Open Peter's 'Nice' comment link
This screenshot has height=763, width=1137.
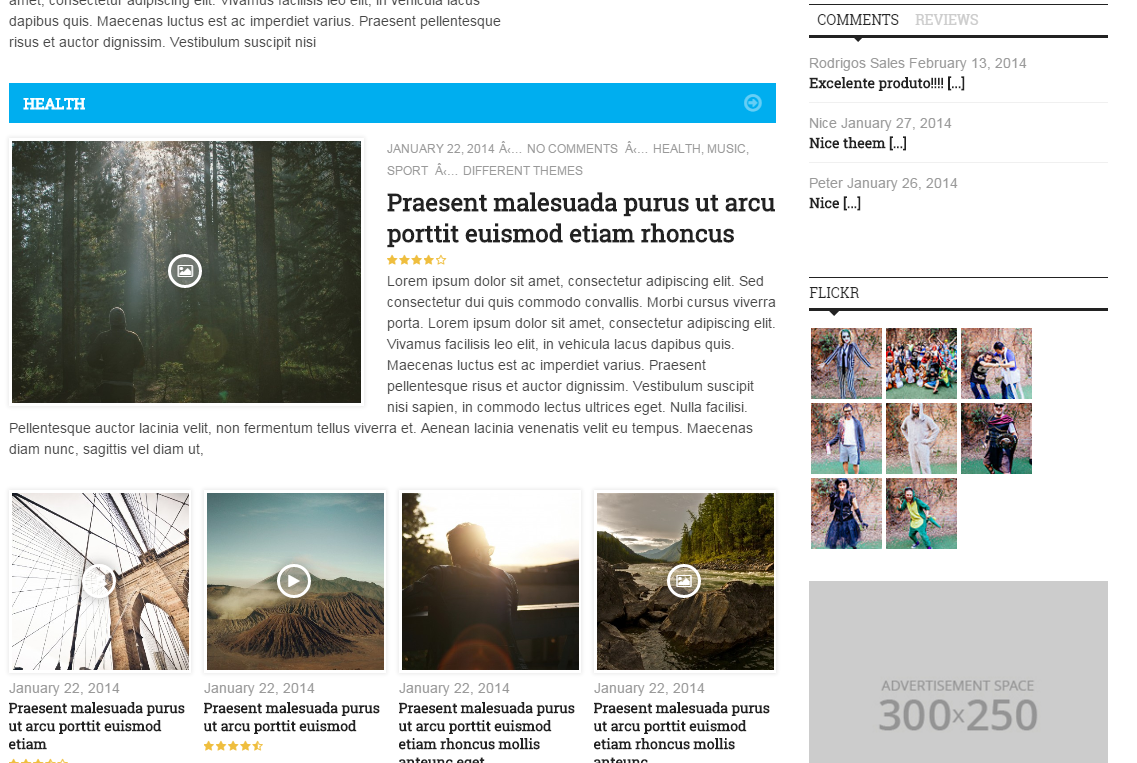point(834,203)
